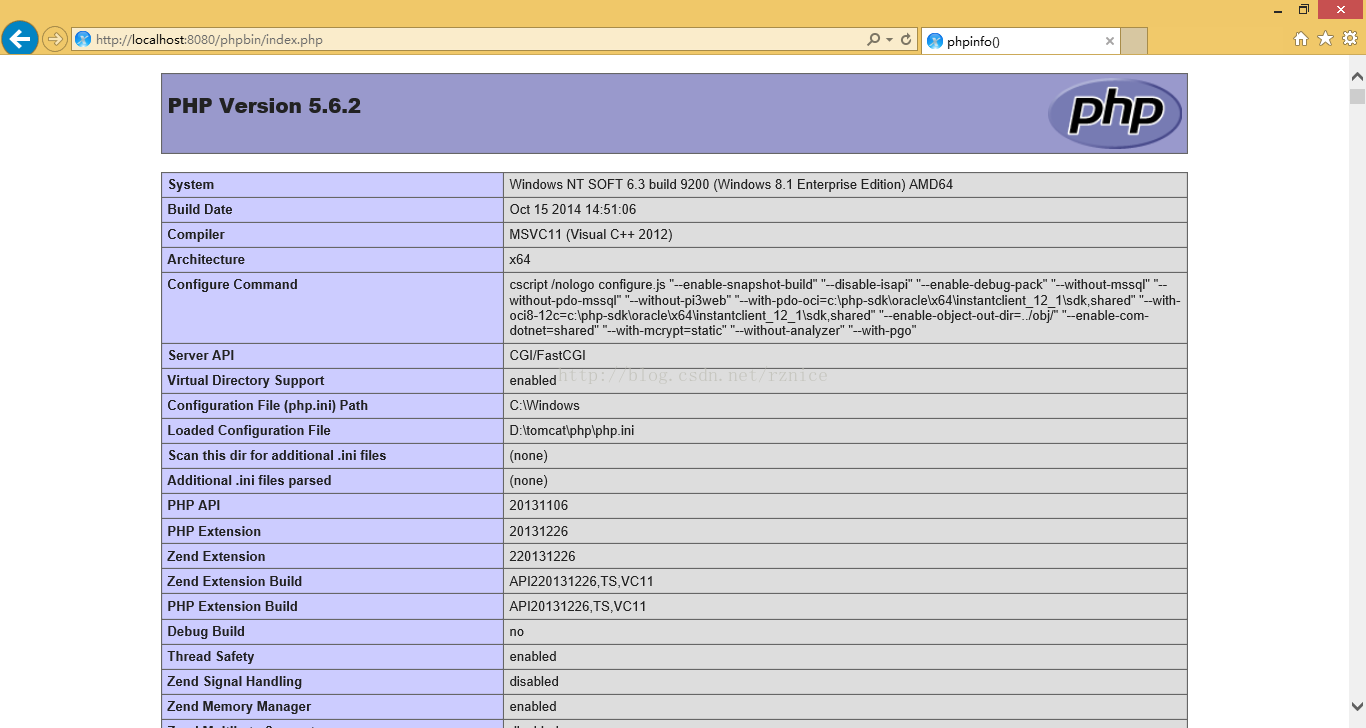Select 'Additional .ini files parsed' label
Image resolution: width=1366 pixels, height=728 pixels.
tap(250, 481)
